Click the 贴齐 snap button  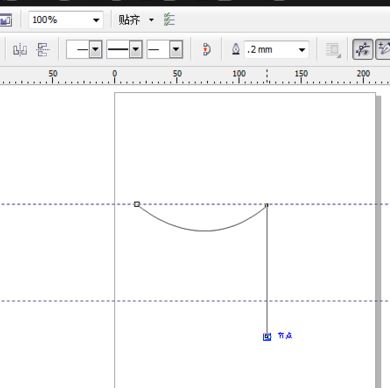point(129,20)
